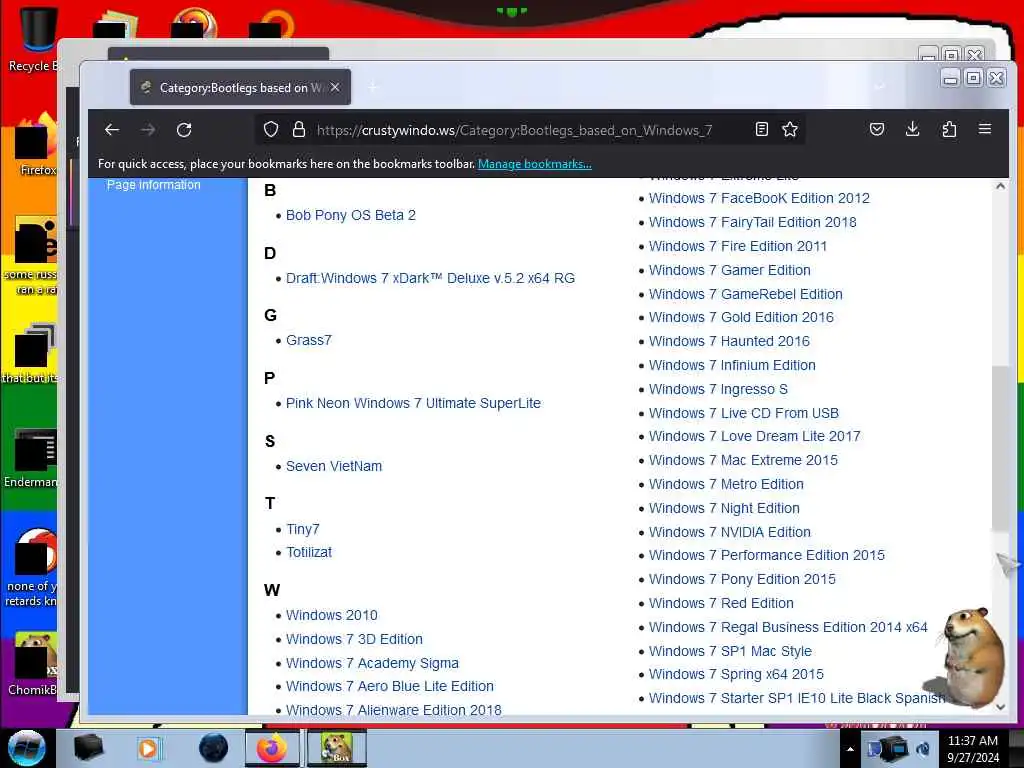1024x768 pixels.
Task: Open Windows 7 Haunted 2016 link
Action: pyautogui.click(x=729, y=342)
